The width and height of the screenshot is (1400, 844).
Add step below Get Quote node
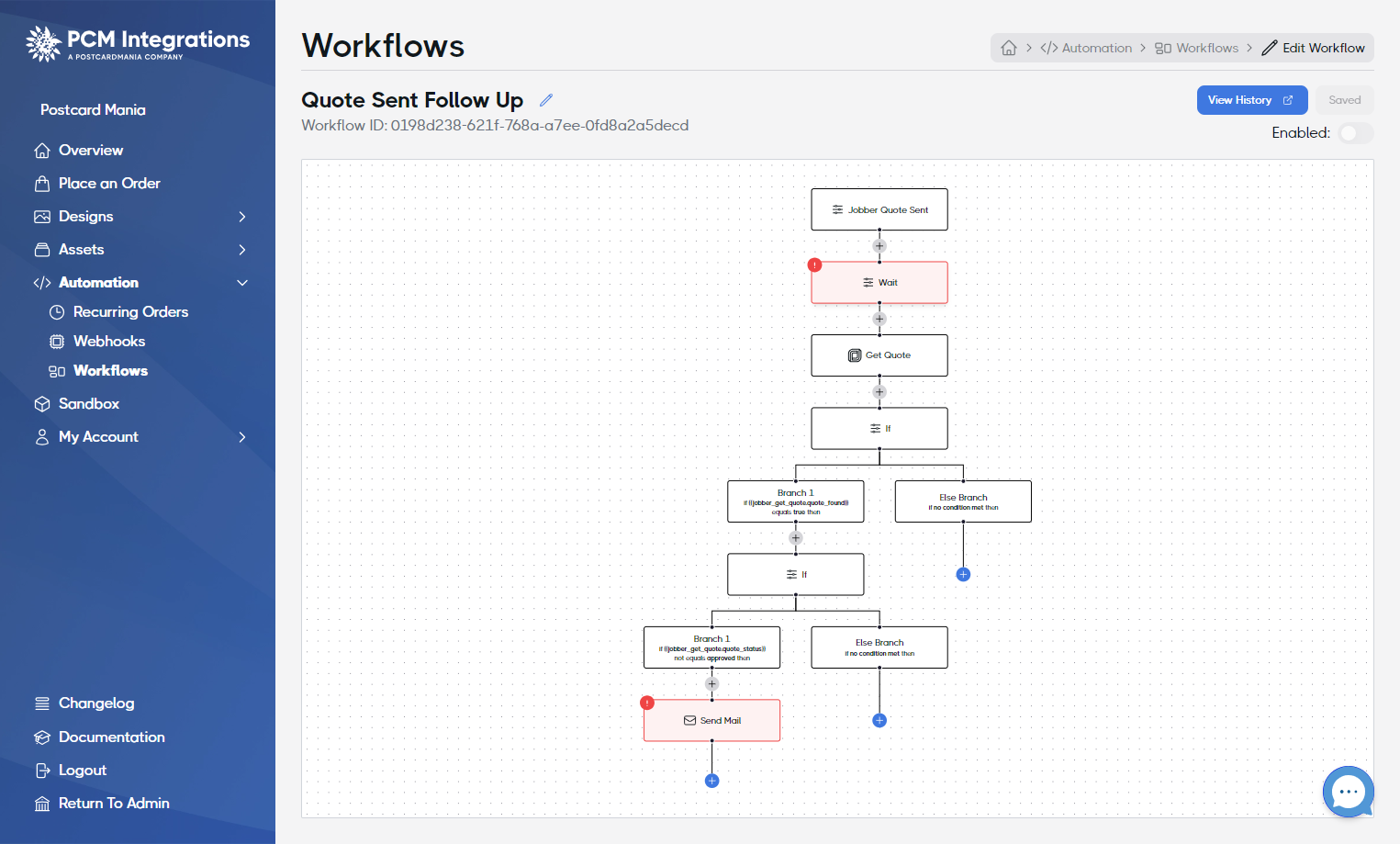[879, 392]
